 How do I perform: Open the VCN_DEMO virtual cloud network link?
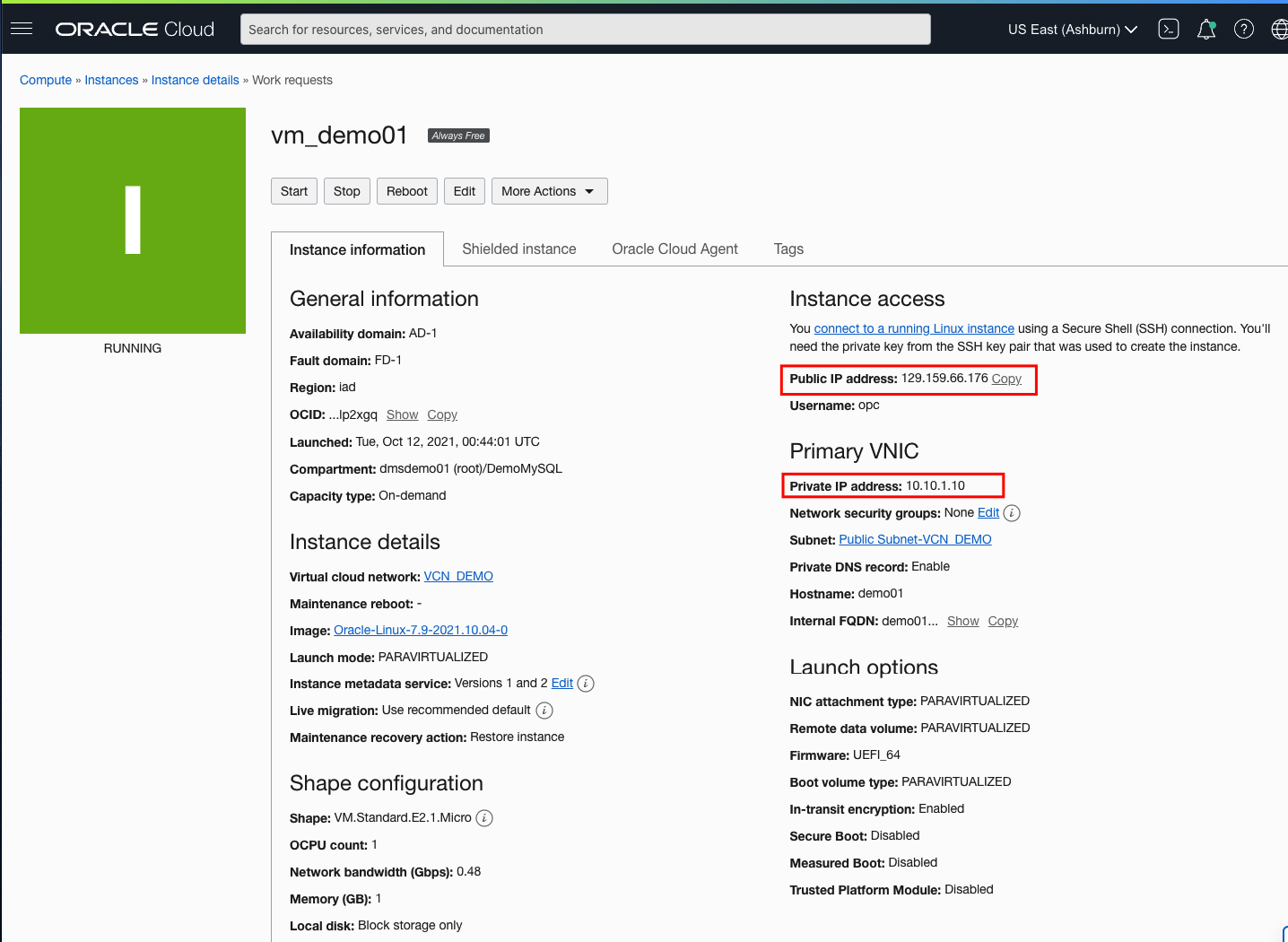coord(458,576)
